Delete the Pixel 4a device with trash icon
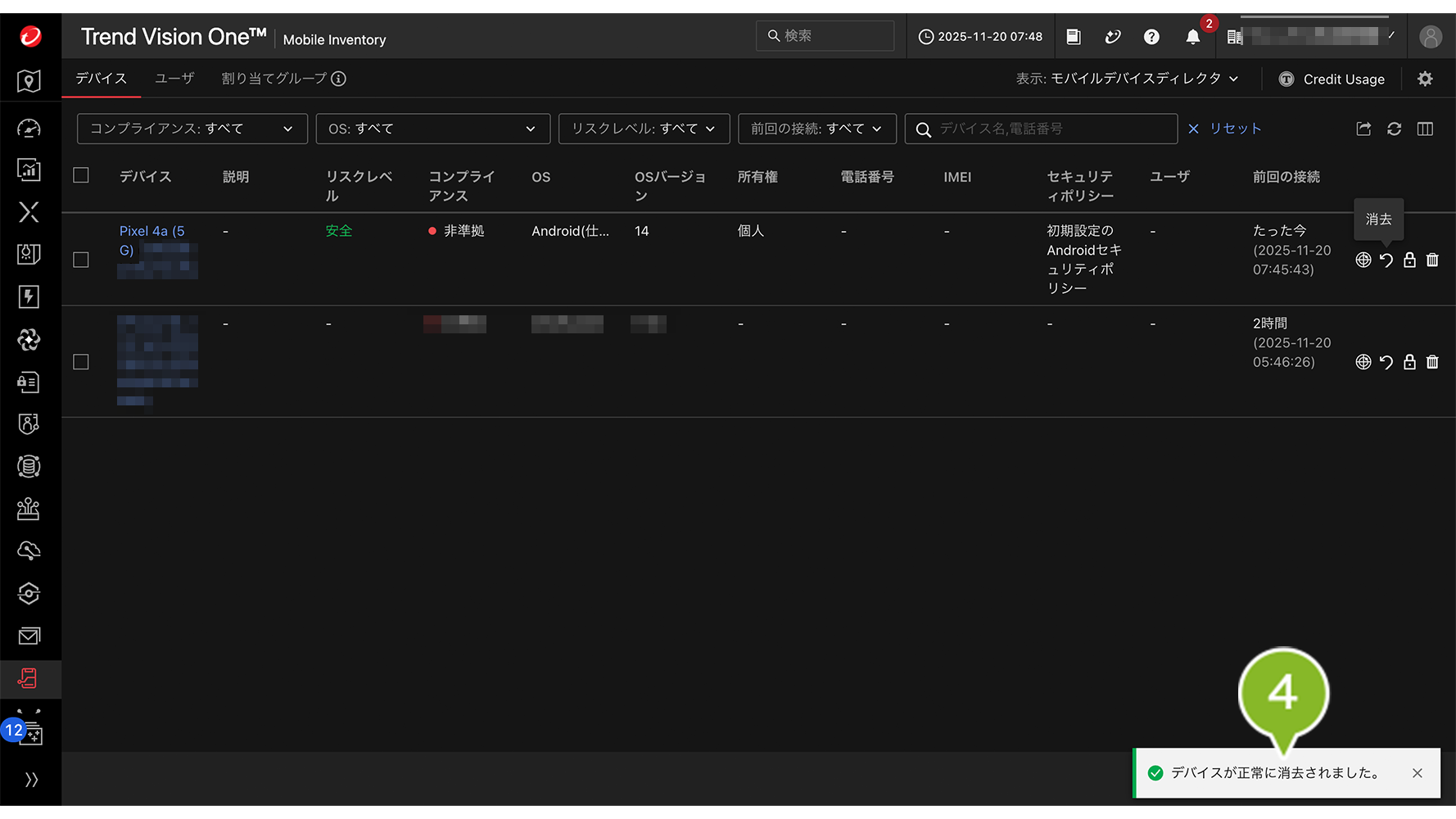Screen dimensions: 1456x819 pos(1432,260)
